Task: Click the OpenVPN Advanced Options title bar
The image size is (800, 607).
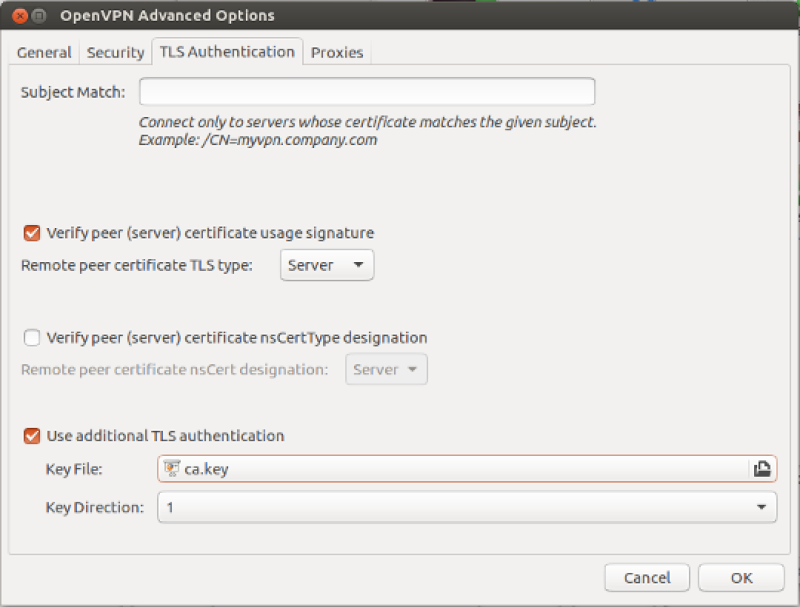Action: [400, 16]
